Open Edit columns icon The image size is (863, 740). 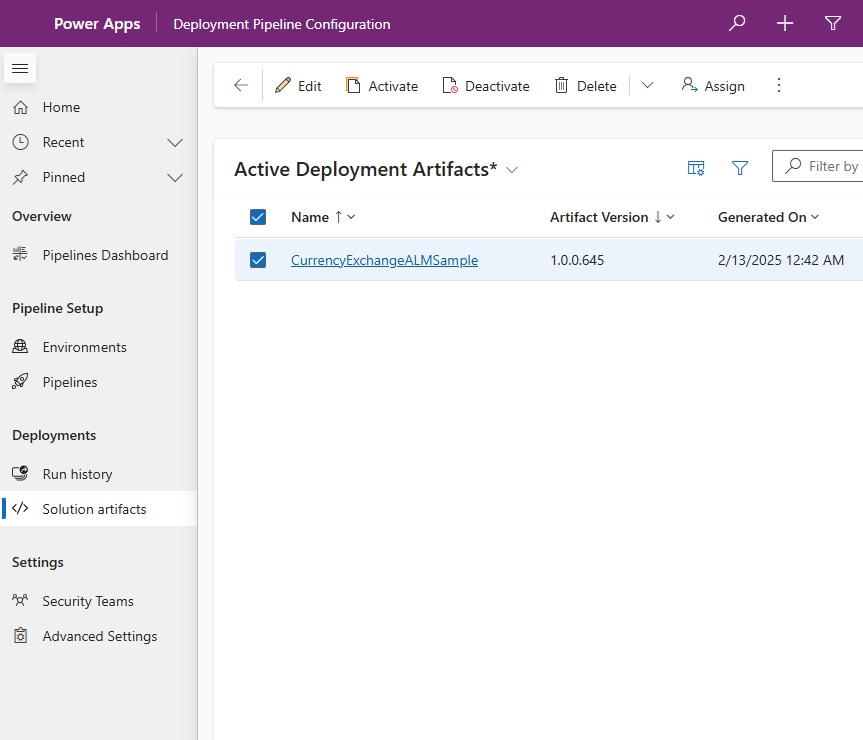[x=696, y=168]
